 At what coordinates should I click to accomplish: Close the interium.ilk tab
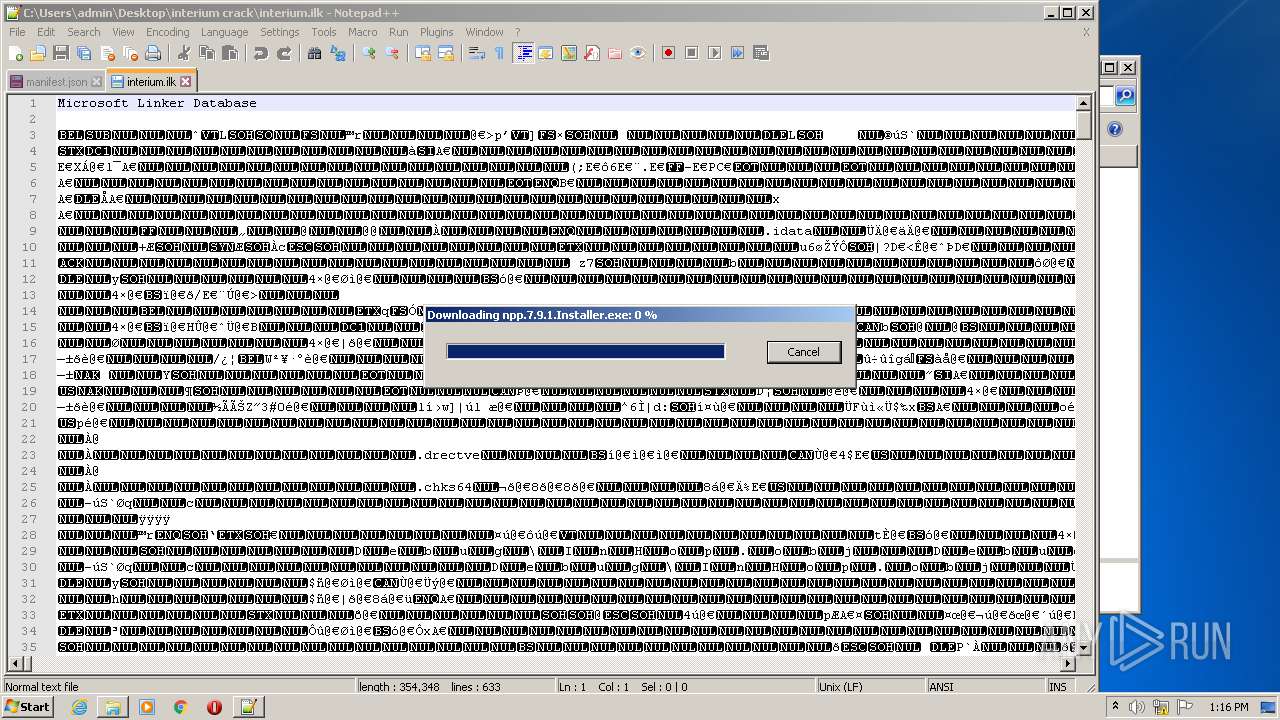click(x=185, y=82)
